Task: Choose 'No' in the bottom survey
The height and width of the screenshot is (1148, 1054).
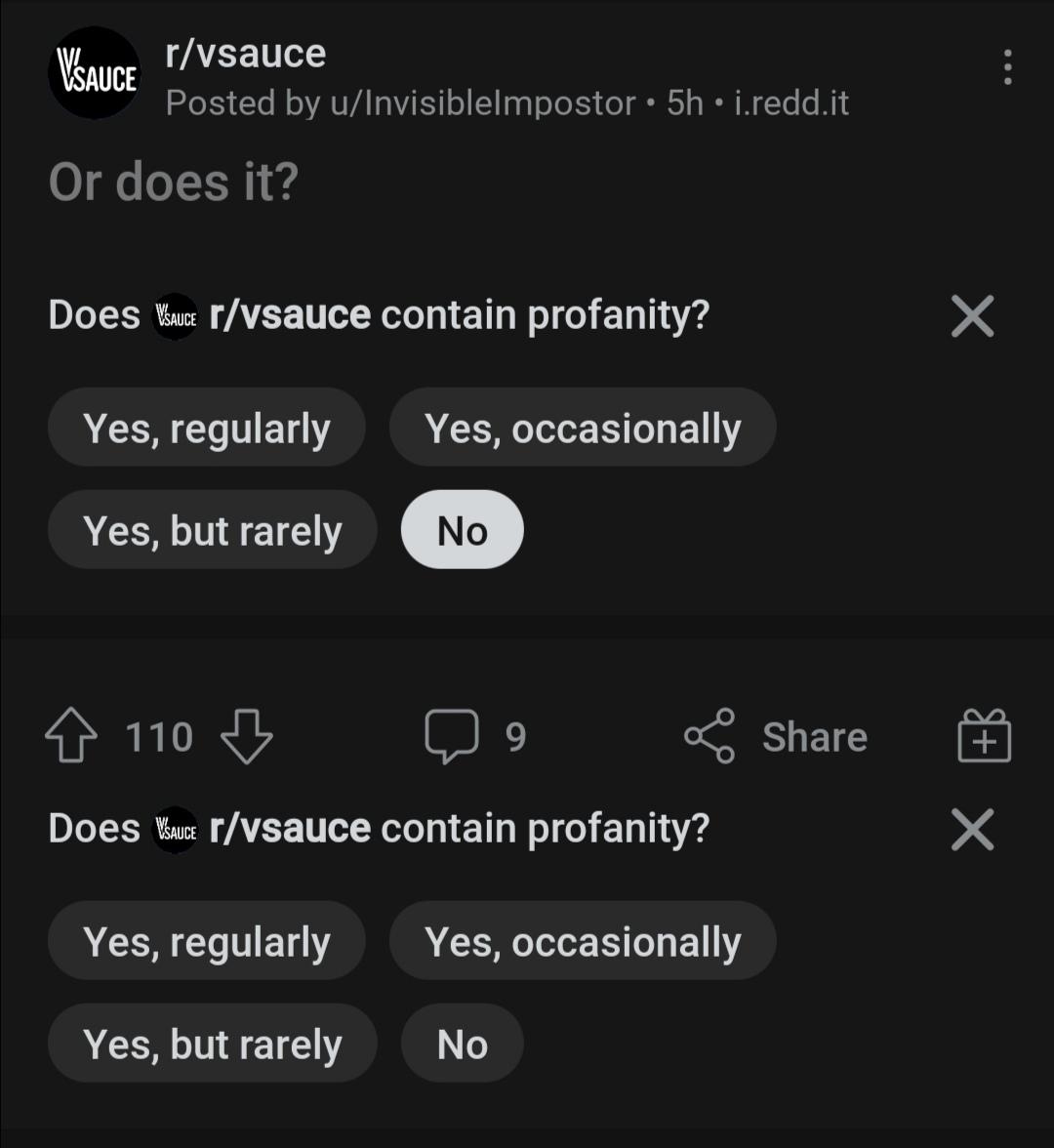Action: point(462,1043)
